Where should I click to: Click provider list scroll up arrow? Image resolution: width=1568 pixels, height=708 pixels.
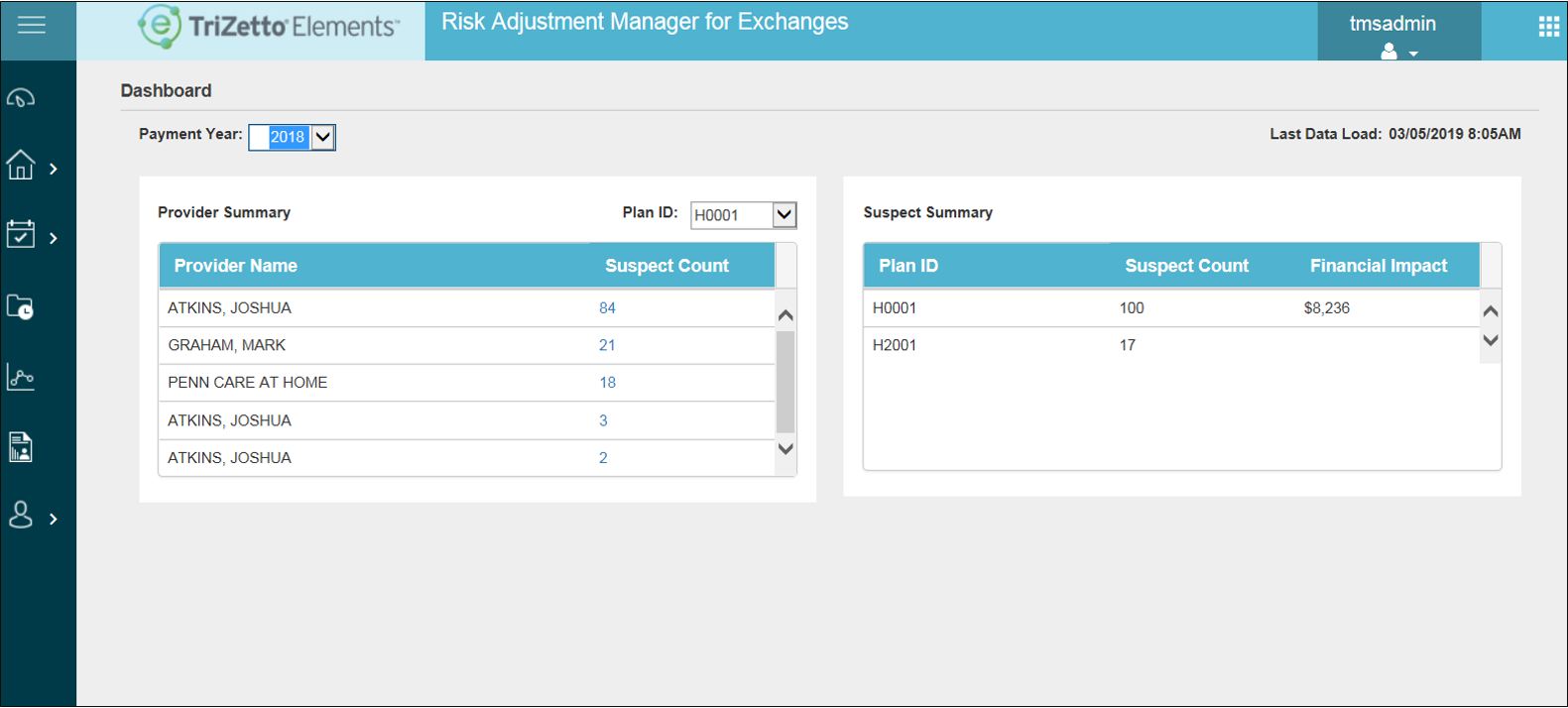[x=785, y=315]
